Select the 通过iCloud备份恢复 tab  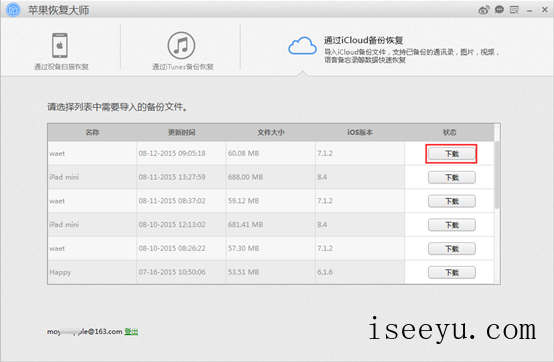coord(393,49)
